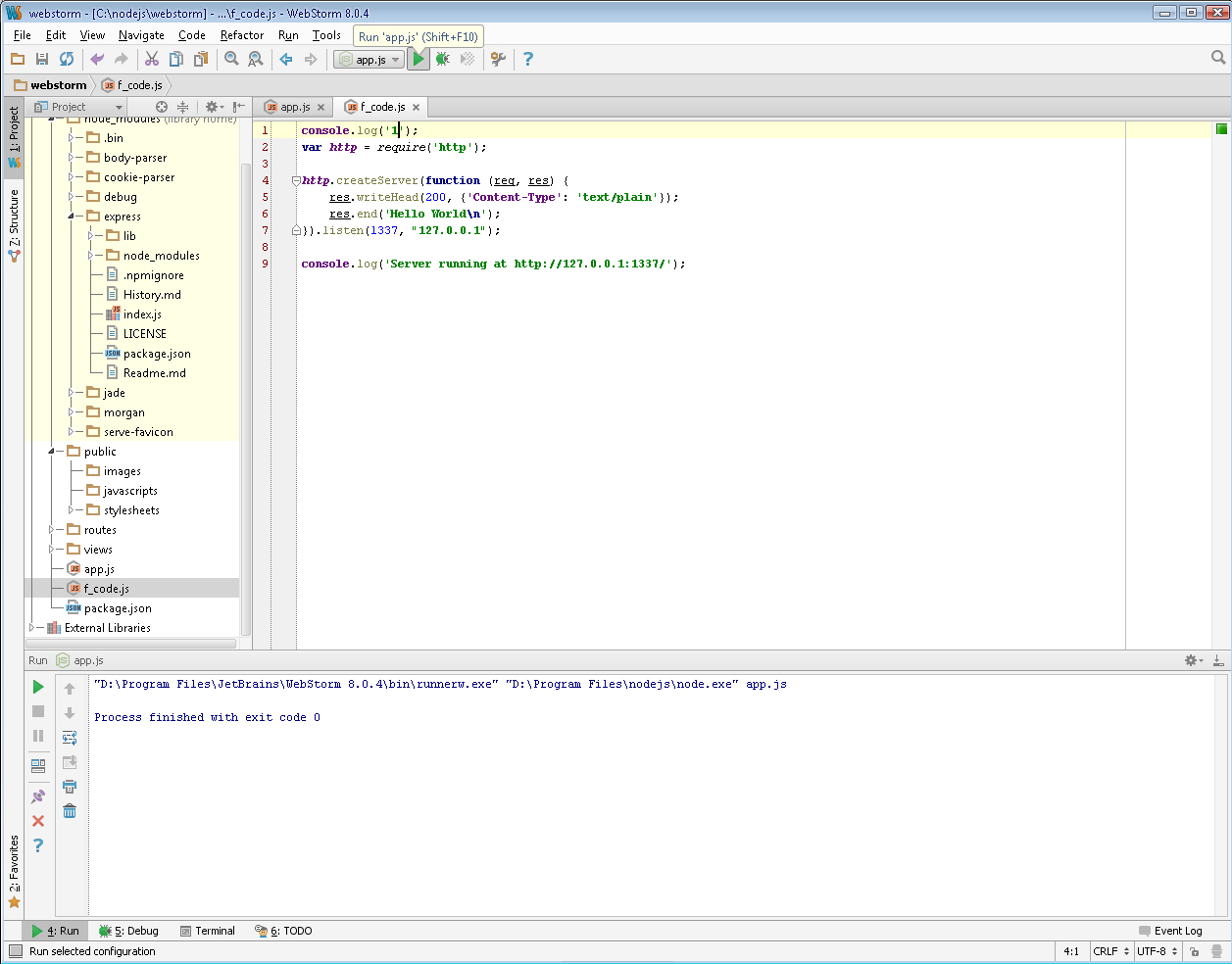
Task: Collapse the public folder
Action: pos(52,452)
